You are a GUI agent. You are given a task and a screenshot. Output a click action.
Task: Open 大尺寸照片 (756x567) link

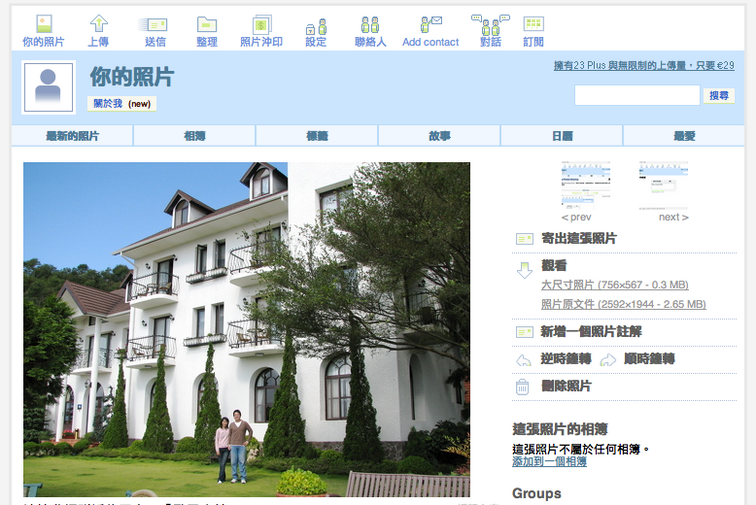point(615,285)
